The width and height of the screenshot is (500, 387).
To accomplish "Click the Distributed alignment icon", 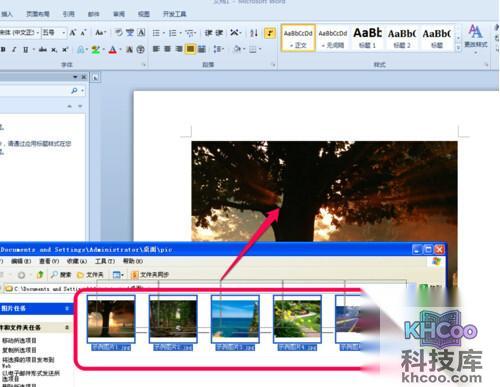I will [x=201, y=49].
